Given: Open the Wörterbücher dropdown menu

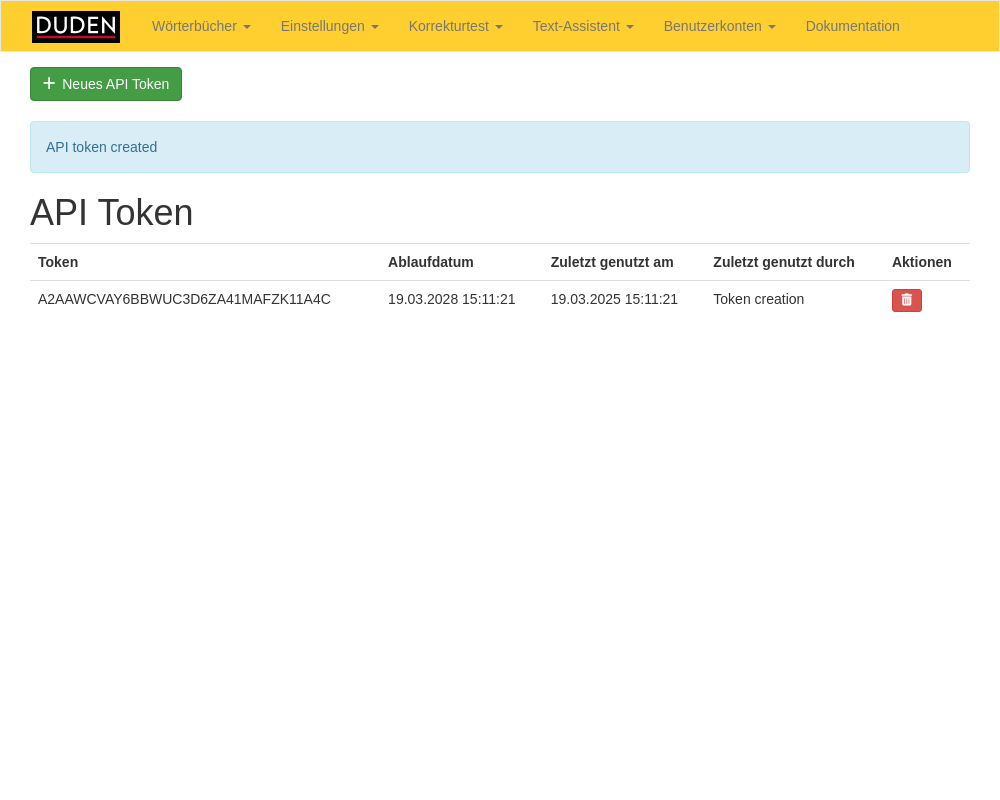Looking at the screenshot, I should pos(201,26).
